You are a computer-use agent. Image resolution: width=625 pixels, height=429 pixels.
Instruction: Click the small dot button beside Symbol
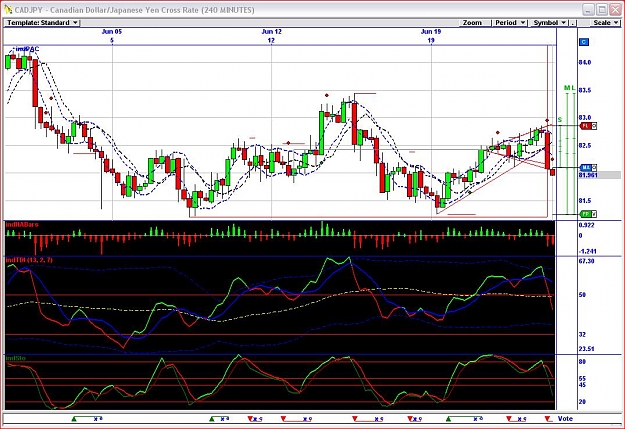[x=573, y=23]
